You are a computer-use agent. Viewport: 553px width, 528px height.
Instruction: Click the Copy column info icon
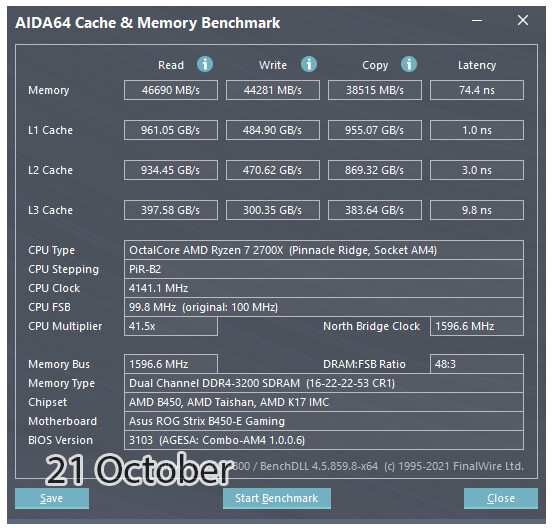pos(409,65)
